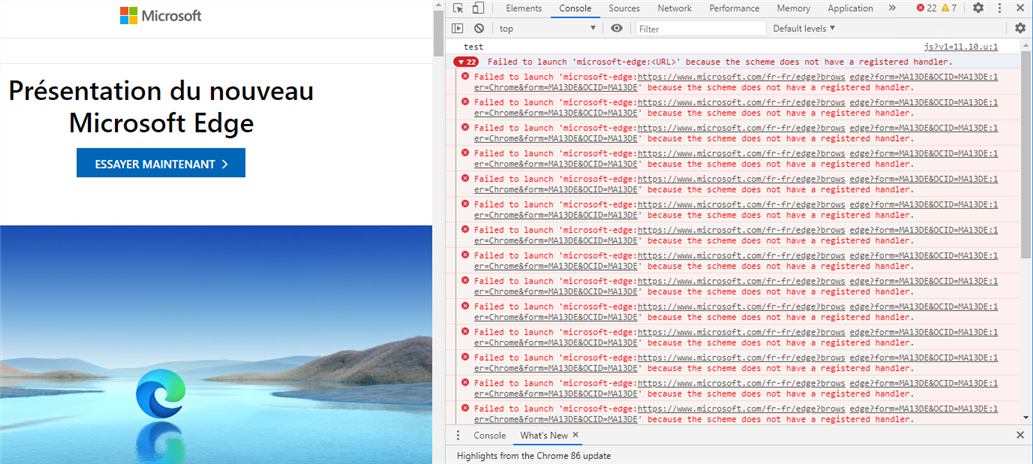The image size is (1033, 464).
Task: Select the What's New drawer tab
Action: pyautogui.click(x=544, y=435)
